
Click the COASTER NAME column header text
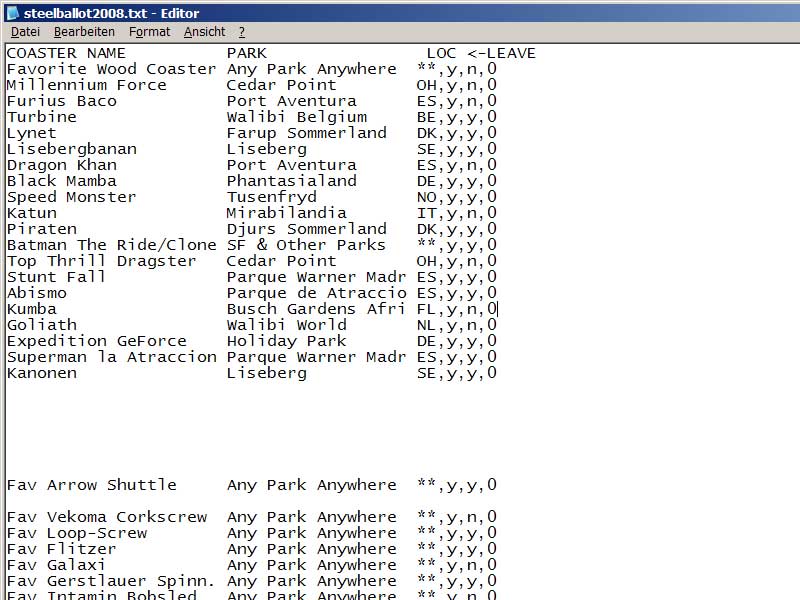coord(66,53)
